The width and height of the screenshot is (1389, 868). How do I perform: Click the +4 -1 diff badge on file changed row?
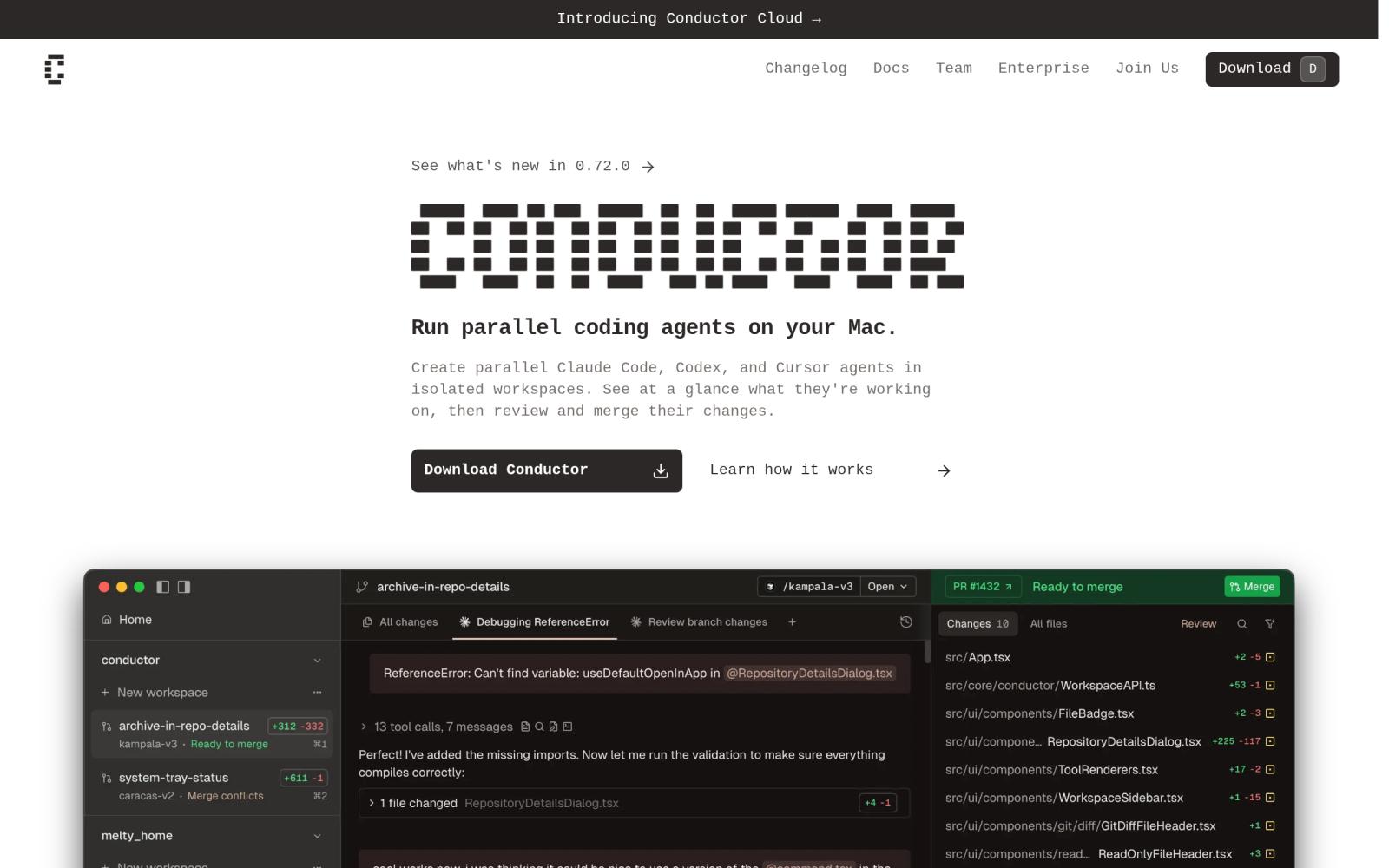(878, 803)
